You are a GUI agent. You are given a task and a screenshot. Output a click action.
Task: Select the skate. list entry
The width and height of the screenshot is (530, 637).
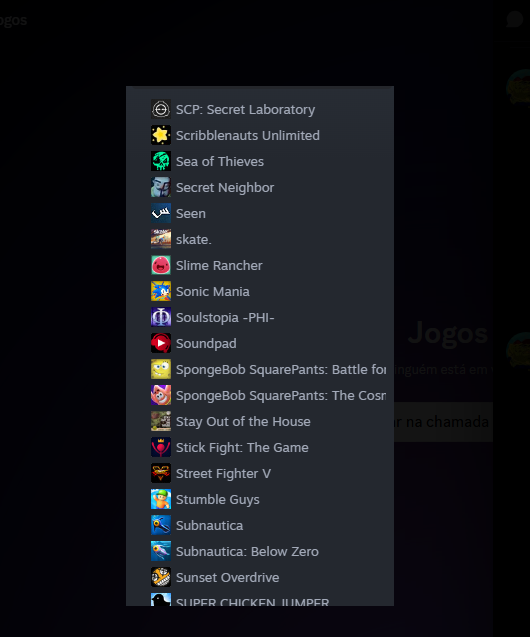point(260,239)
